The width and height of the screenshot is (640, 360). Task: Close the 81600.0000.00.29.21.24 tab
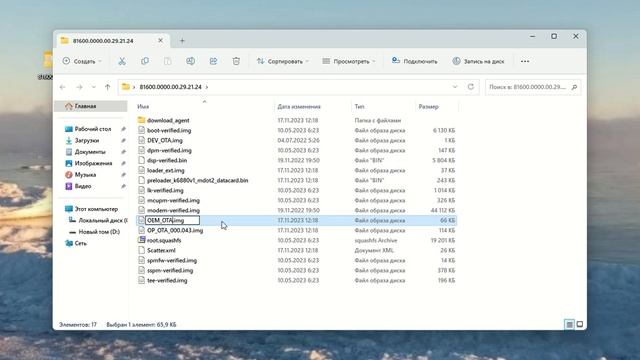pyautogui.click(x=160, y=40)
